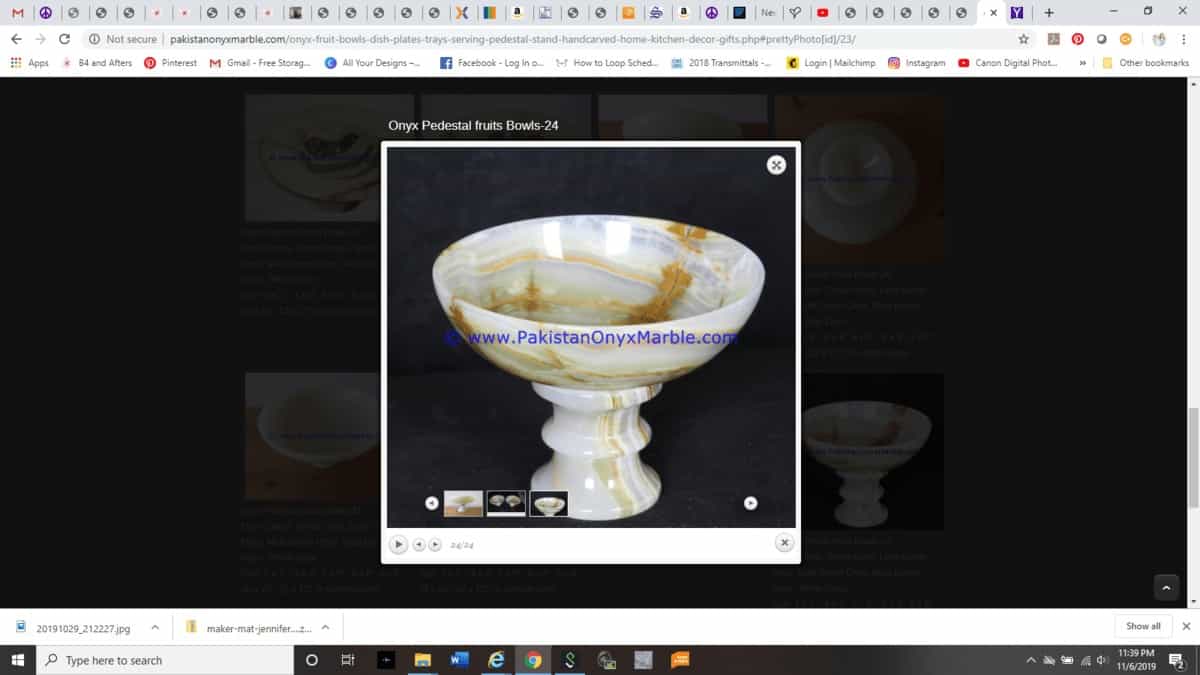Close the lightbox with the bottom X button

point(785,542)
